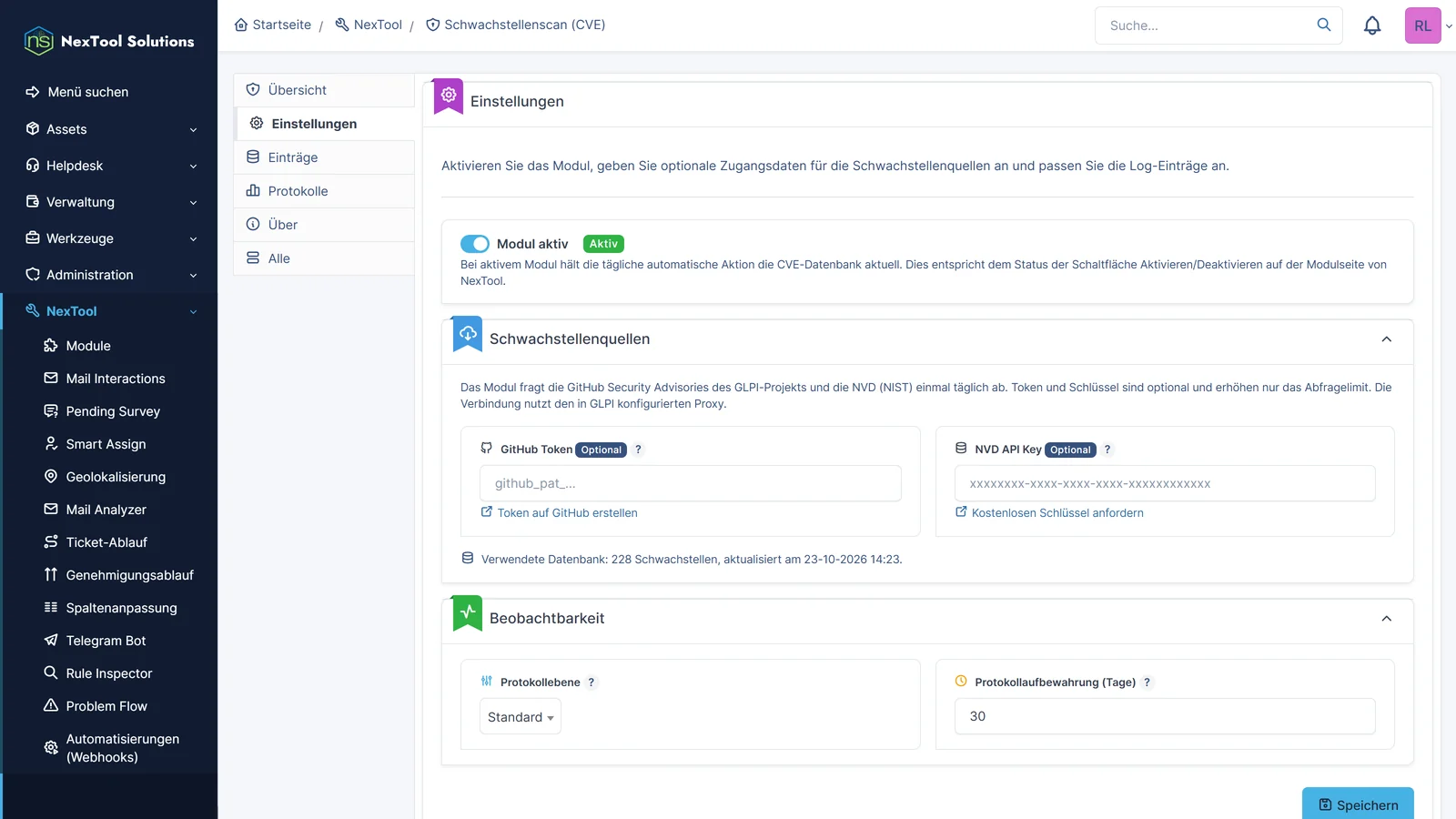Click help icon beside Protokollebene
Screen dimensions: 1456x819
(591, 682)
